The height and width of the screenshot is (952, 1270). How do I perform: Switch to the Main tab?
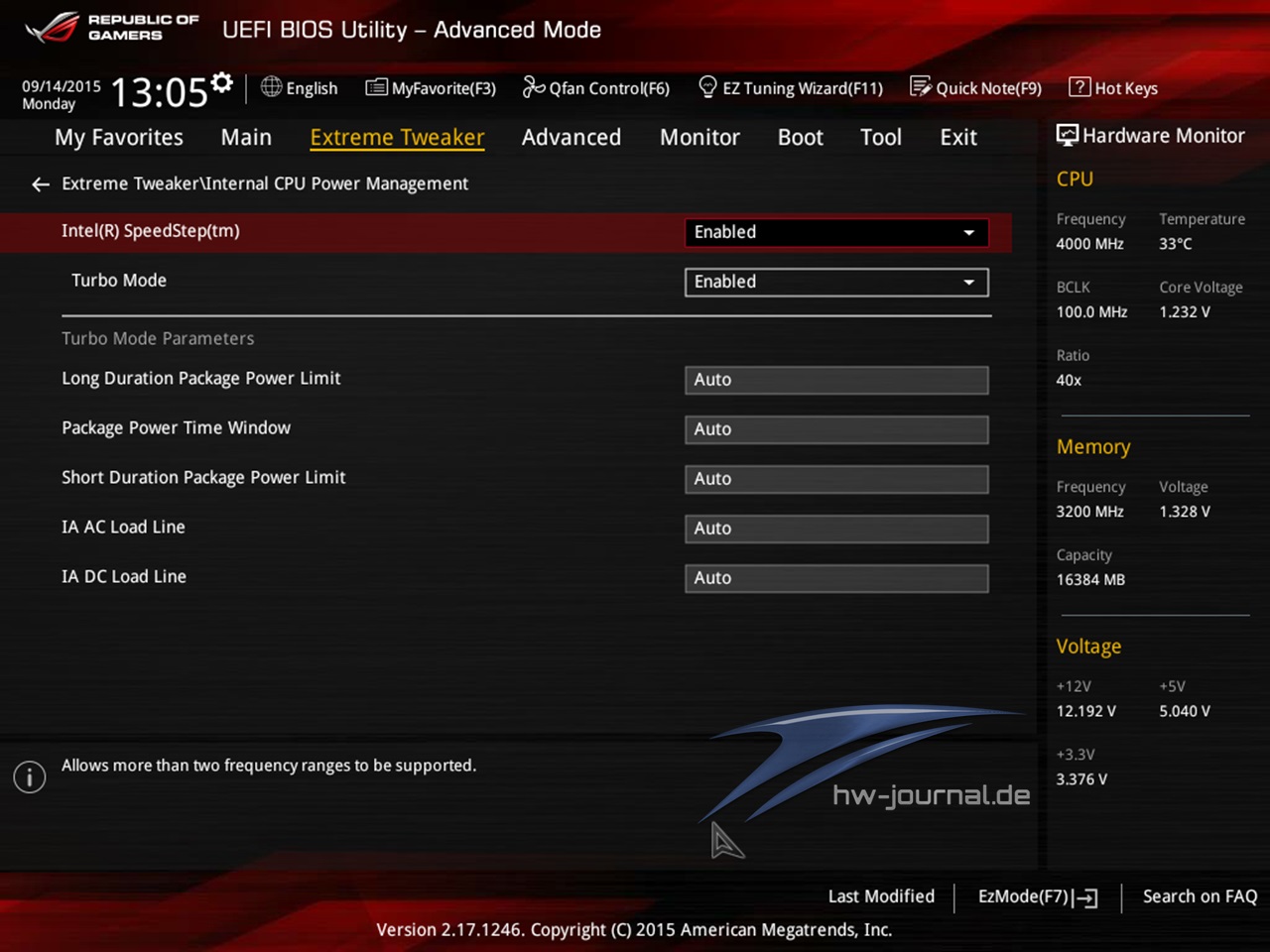pos(246,137)
